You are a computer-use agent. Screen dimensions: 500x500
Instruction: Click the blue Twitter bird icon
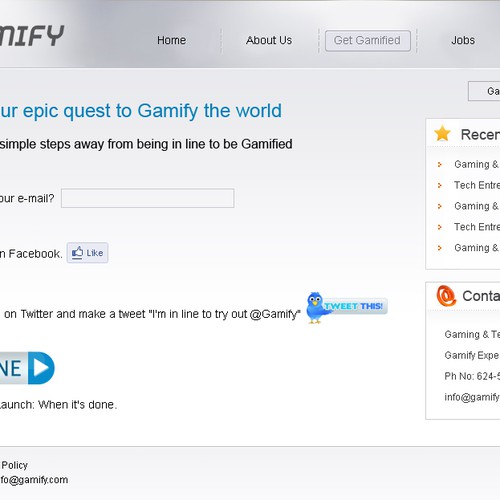point(315,307)
